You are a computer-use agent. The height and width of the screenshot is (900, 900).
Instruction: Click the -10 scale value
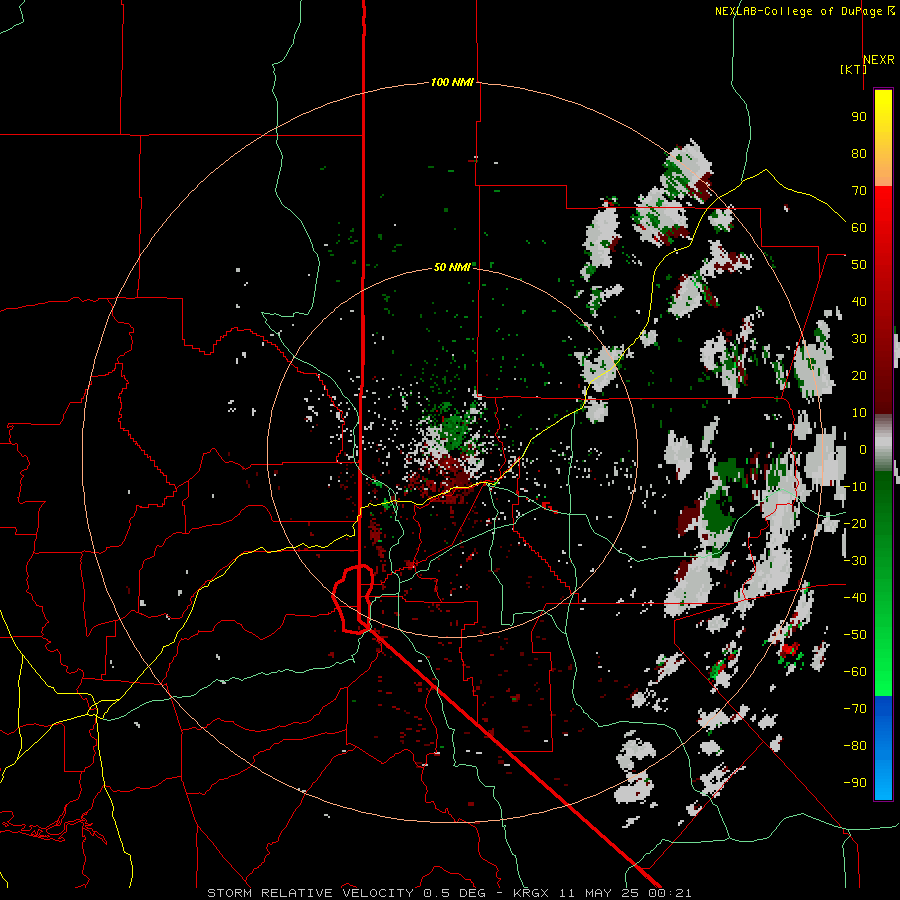855,487
